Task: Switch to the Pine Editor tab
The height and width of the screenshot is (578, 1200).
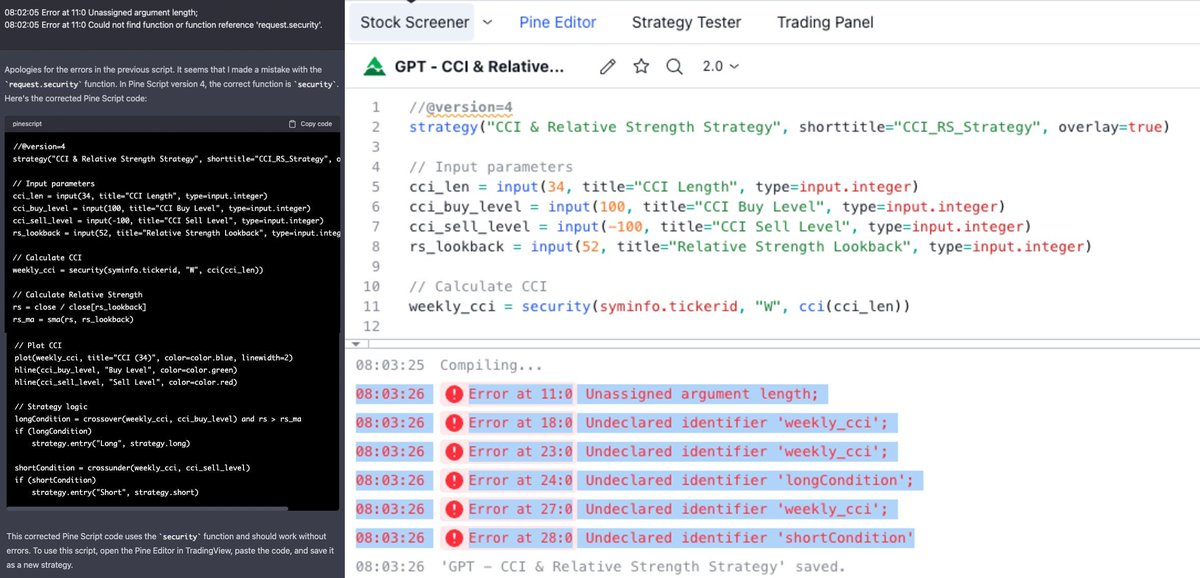Action: [x=557, y=21]
